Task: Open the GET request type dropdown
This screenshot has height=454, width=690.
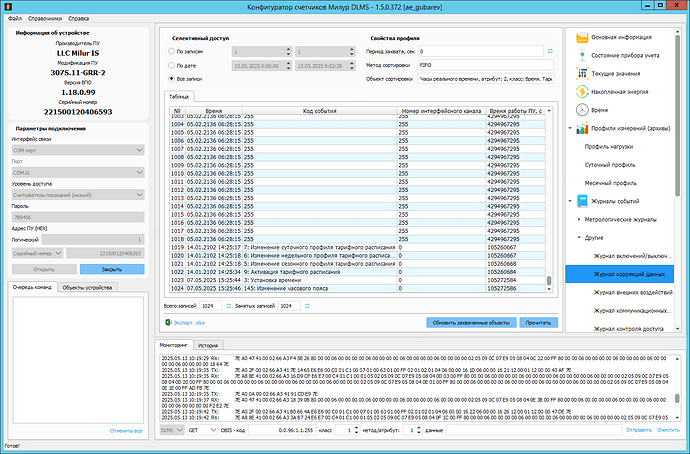Action: coord(202,430)
